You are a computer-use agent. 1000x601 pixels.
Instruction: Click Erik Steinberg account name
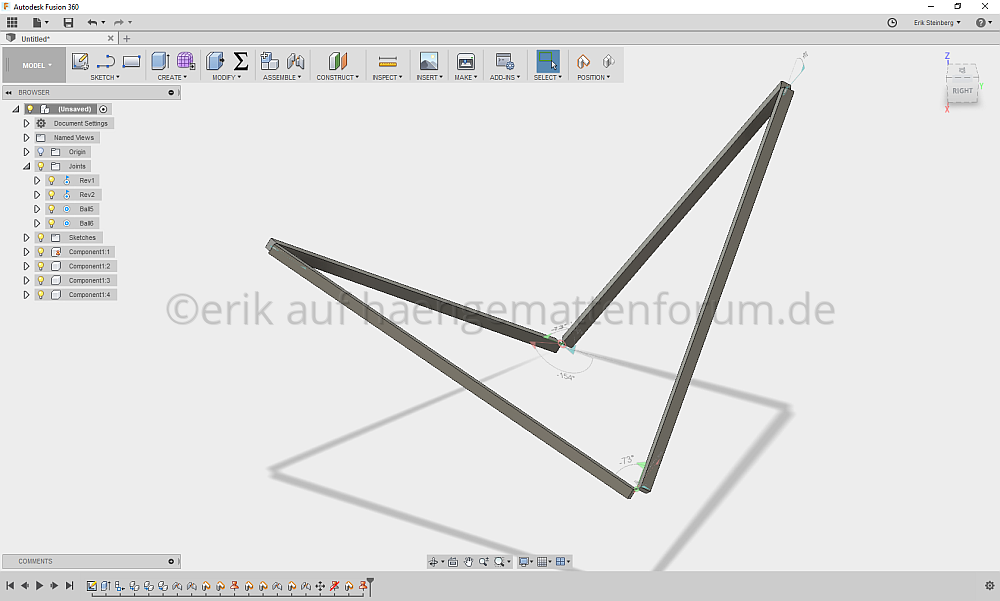937,22
